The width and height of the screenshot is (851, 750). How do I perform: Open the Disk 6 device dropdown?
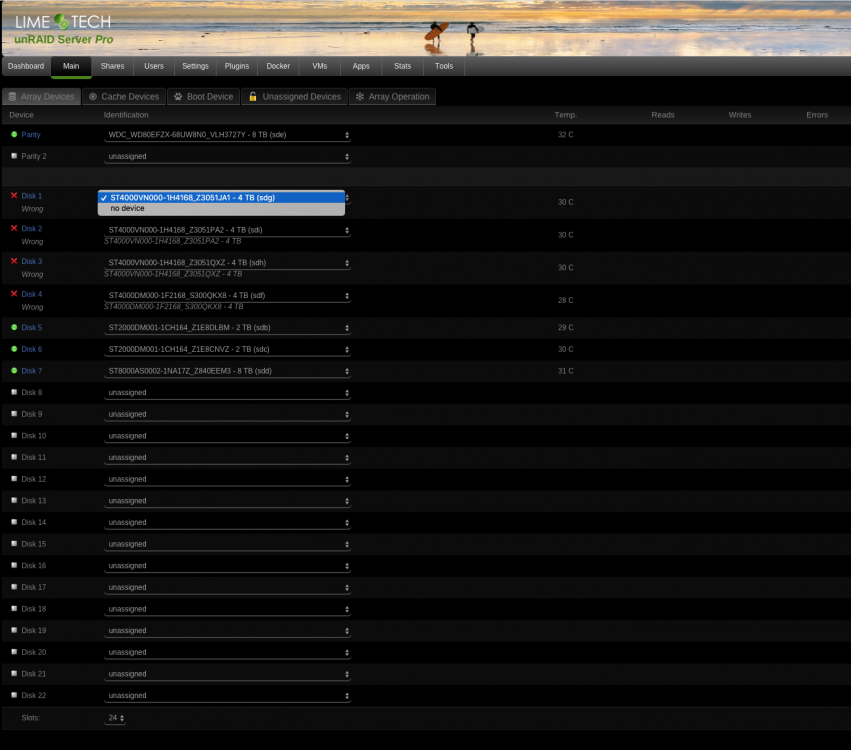(x=227, y=349)
